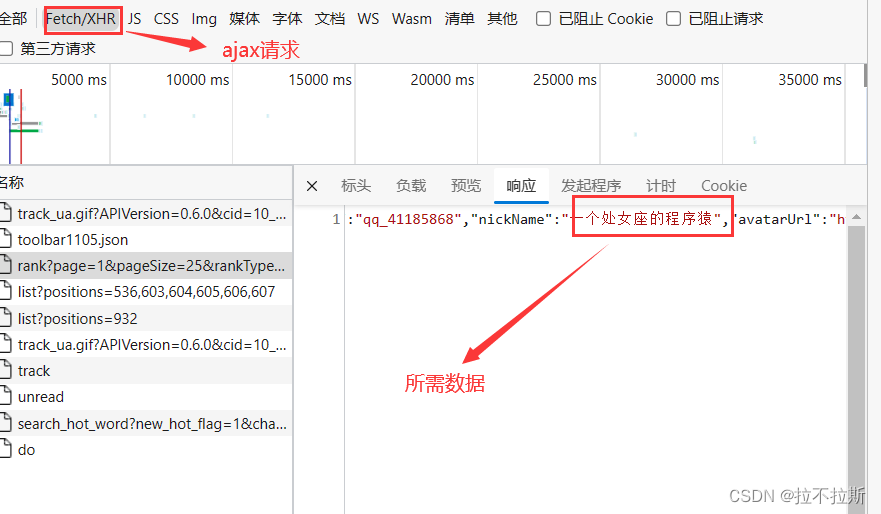Select the 媒体 filter
Image resolution: width=881 pixels, height=514 pixels.
pos(244,19)
